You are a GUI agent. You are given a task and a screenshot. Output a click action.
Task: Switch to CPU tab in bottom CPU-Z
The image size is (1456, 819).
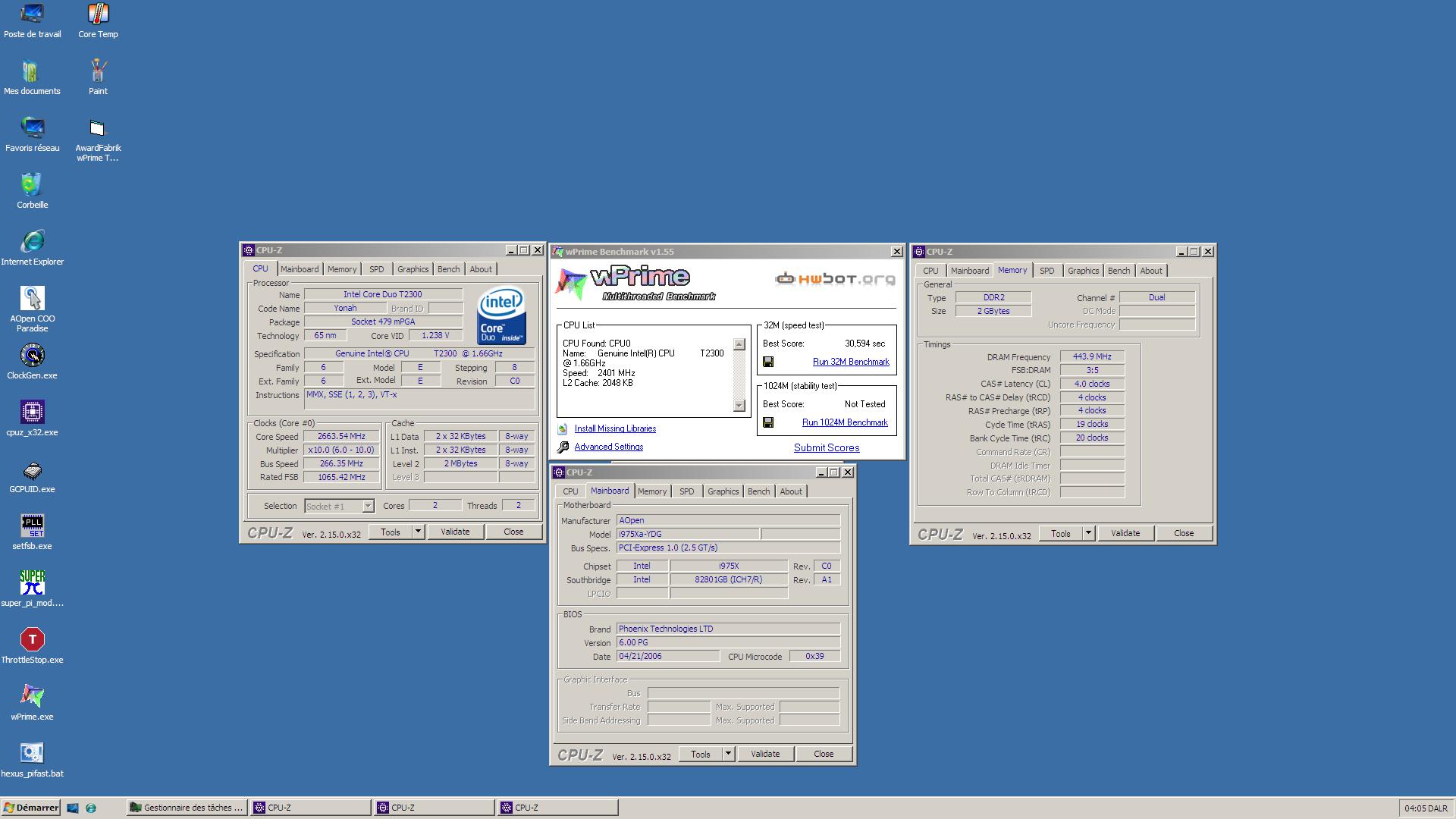[570, 491]
